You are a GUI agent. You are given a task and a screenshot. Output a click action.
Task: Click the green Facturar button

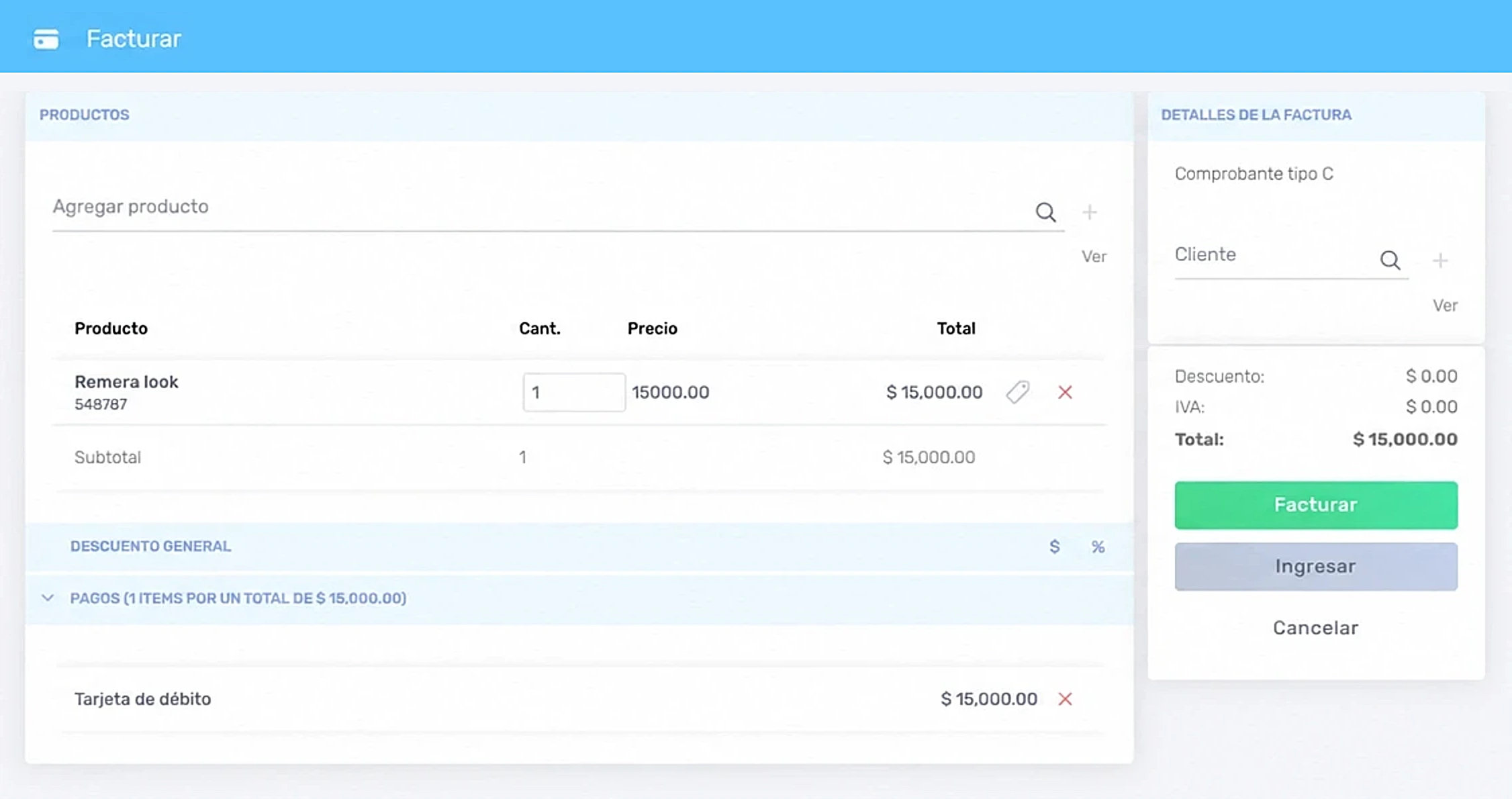(x=1316, y=505)
